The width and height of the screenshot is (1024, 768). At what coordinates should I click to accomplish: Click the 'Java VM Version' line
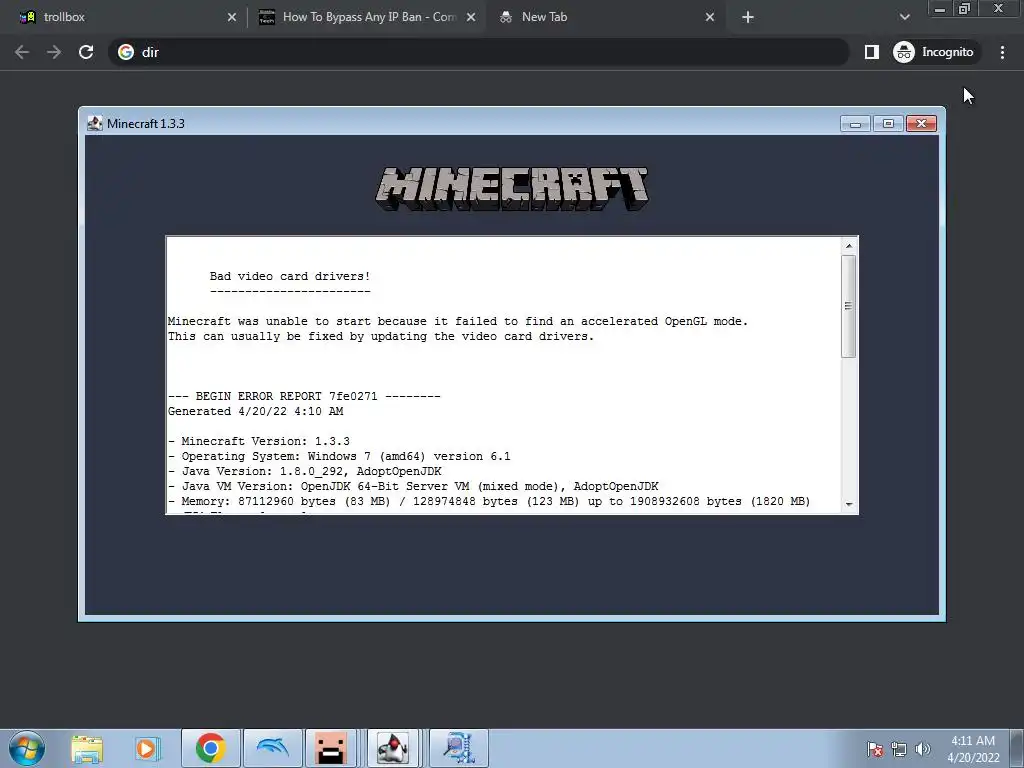[413, 487]
